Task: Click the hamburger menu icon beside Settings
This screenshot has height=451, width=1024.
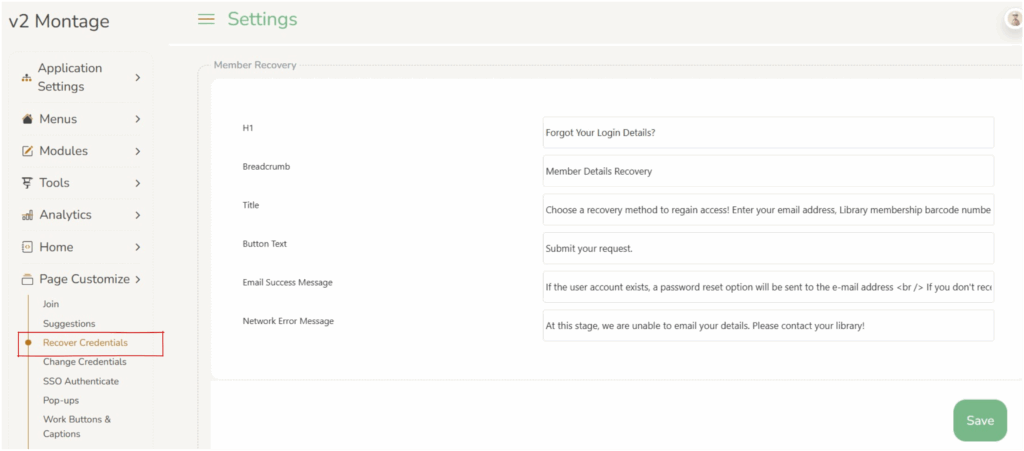Action: point(206,19)
